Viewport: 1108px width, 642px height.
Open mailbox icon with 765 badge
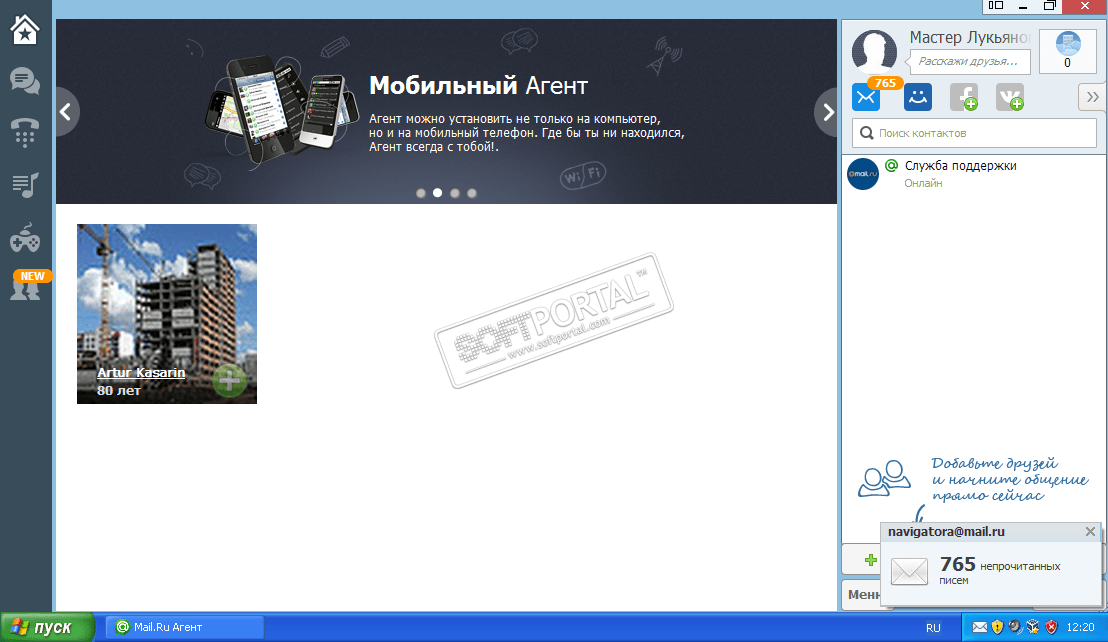click(x=866, y=97)
